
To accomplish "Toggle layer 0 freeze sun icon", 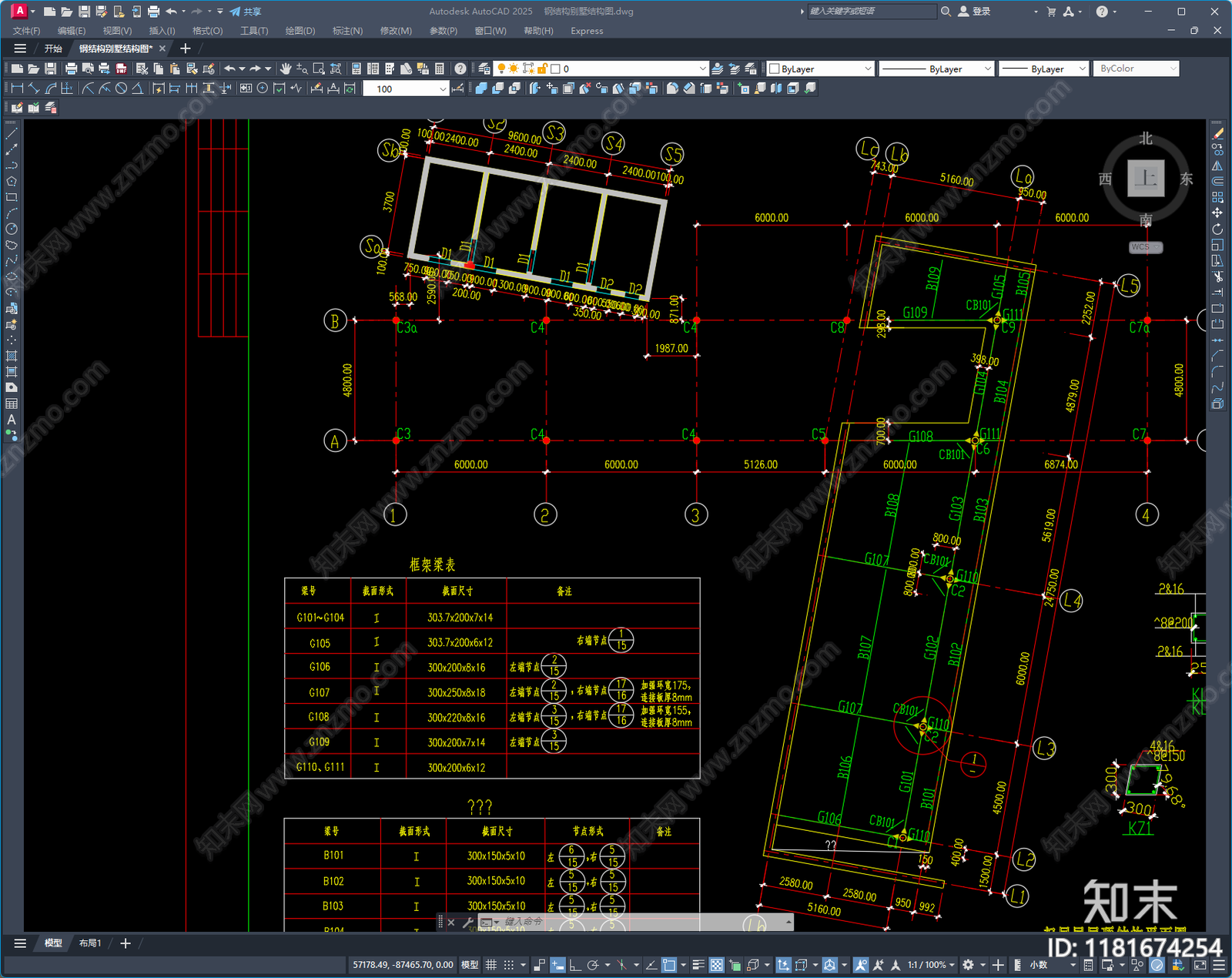I will (x=514, y=69).
